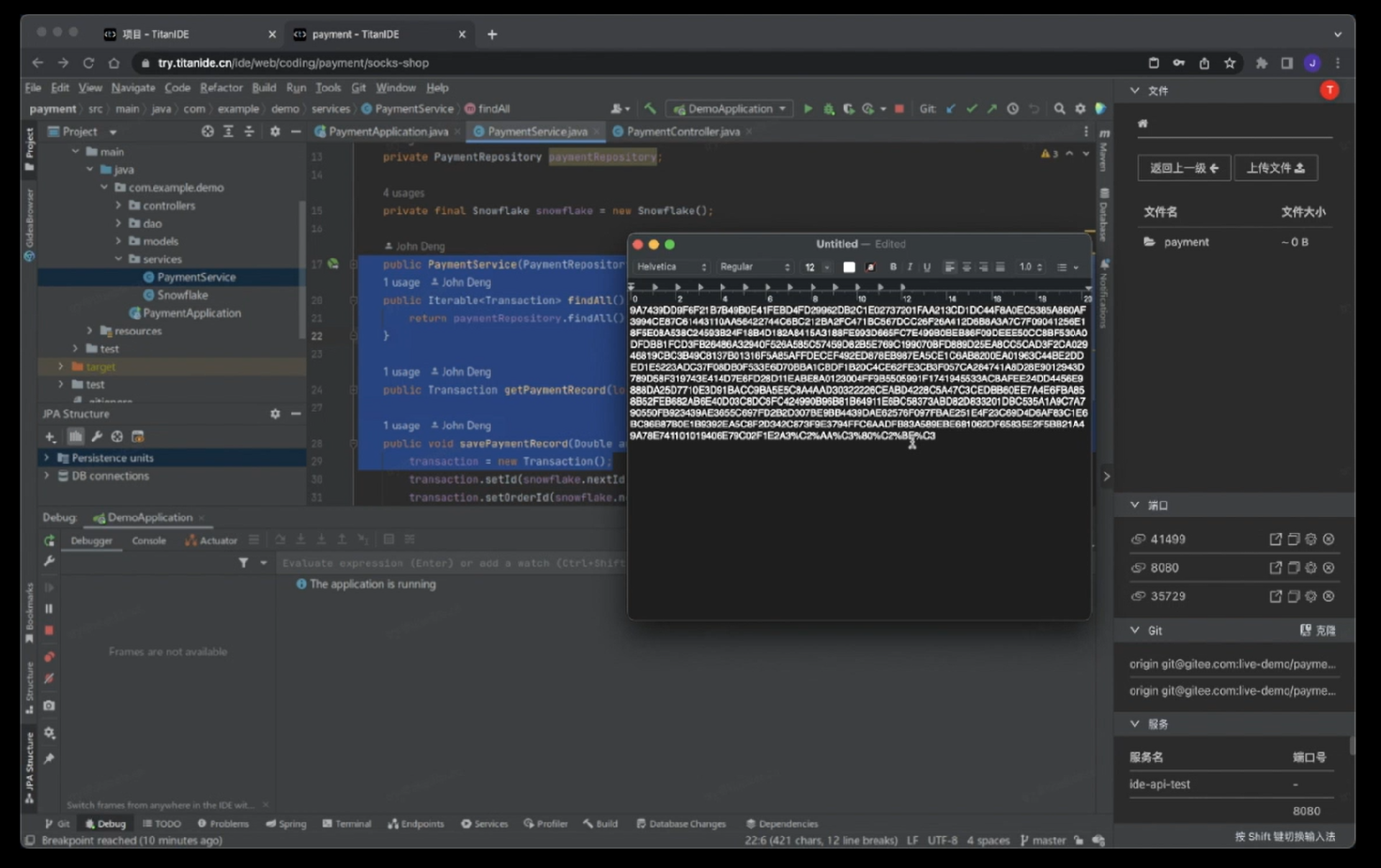The width and height of the screenshot is (1381, 868).
Task: Expand the controllers folder
Action: tap(119, 206)
